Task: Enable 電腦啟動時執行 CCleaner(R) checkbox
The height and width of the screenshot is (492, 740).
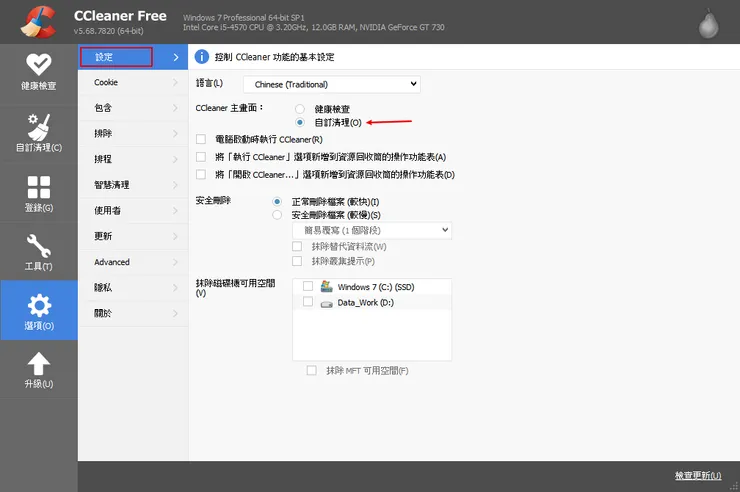Action: 201,139
